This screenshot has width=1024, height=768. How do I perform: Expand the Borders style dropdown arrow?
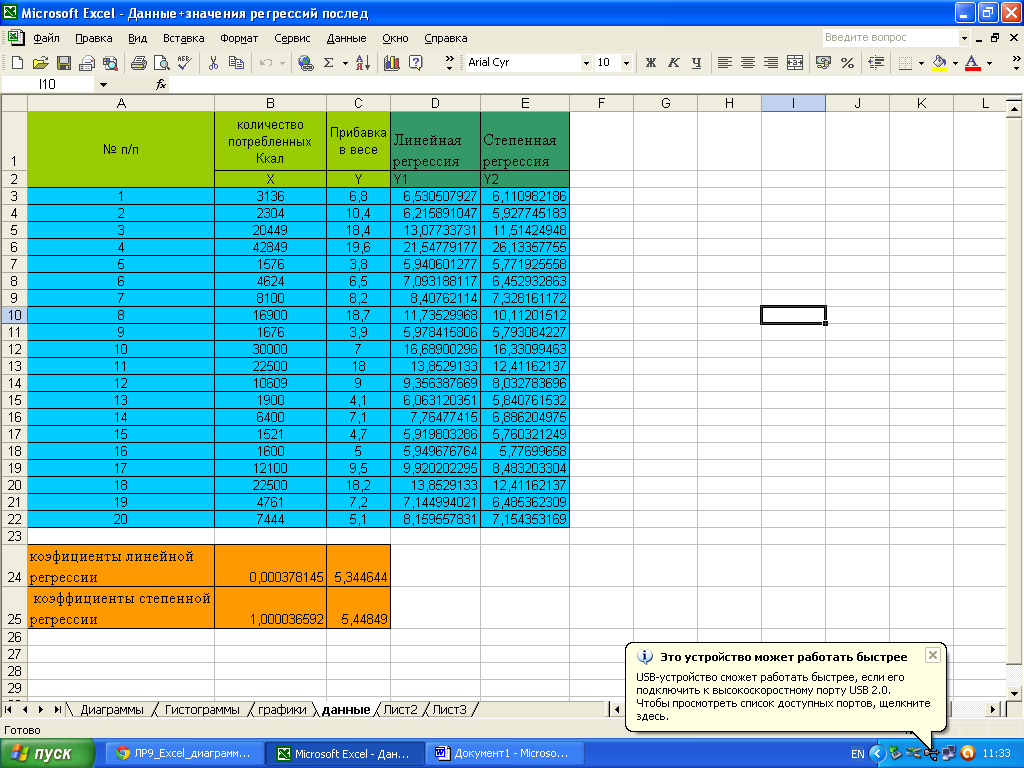[921, 63]
